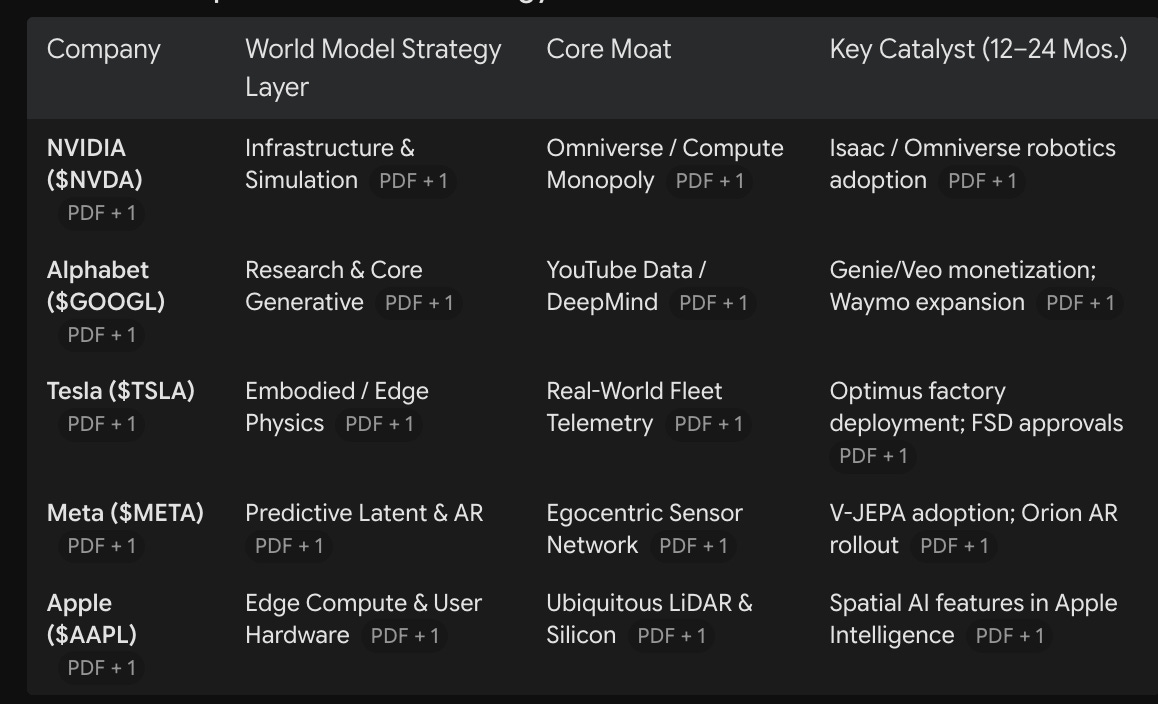Open the PDF + 1 chip under Meta ($META)

click(101, 546)
